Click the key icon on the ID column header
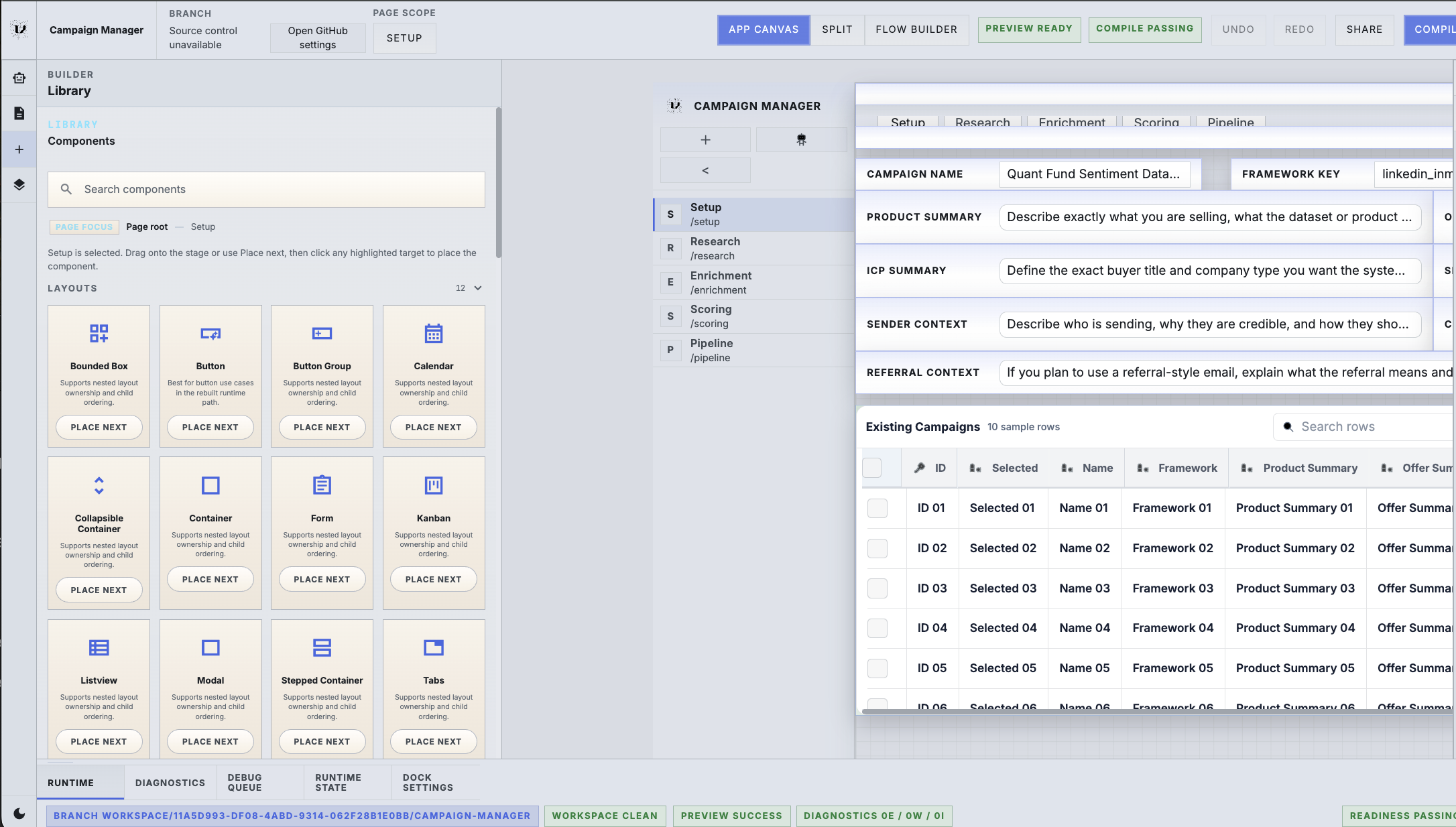Viewport: 1456px width, 827px height. (x=919, y=468)
